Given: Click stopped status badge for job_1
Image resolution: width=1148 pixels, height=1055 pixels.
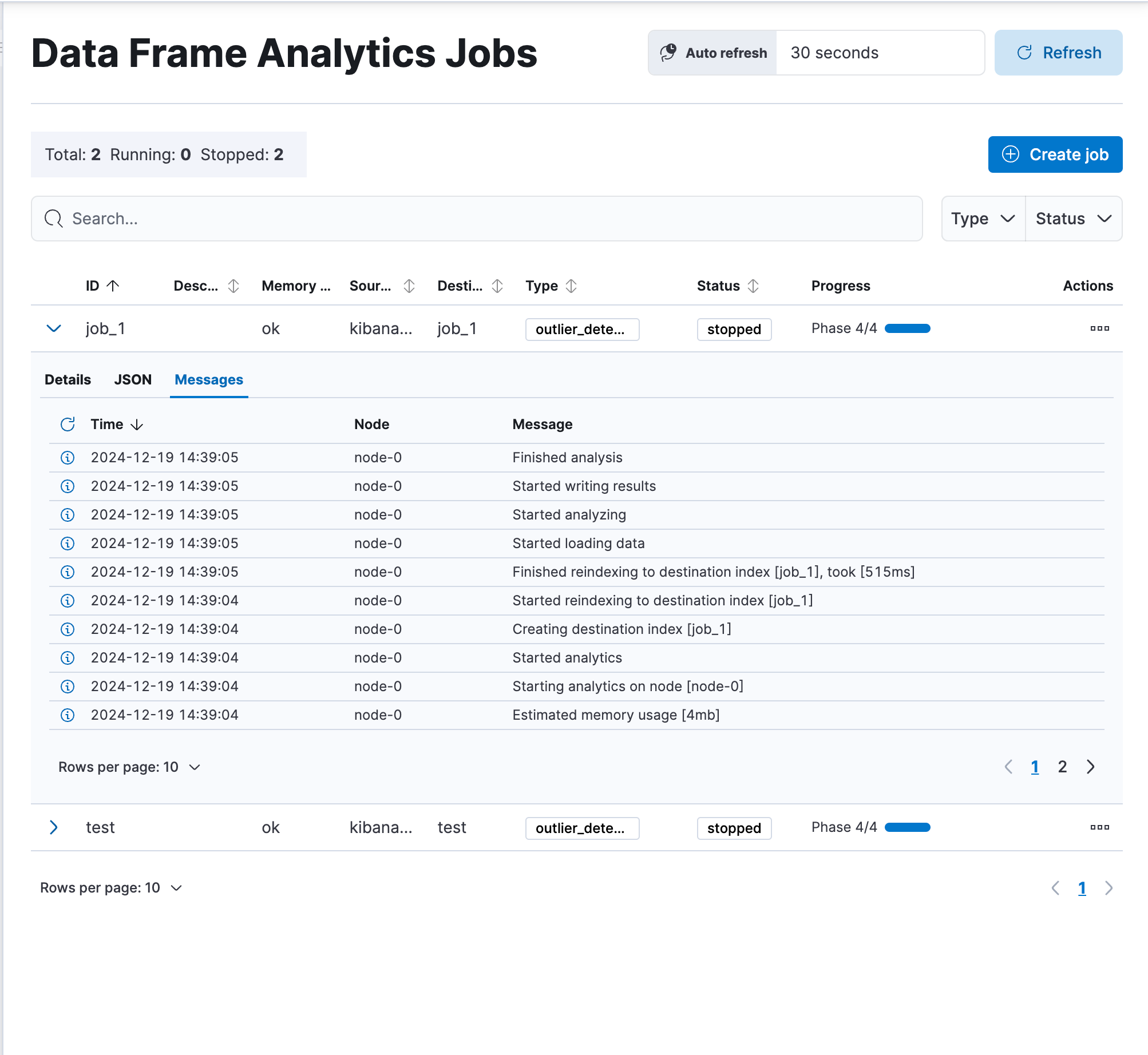Looking at the screenshot, I should click(x=734, y=329).
